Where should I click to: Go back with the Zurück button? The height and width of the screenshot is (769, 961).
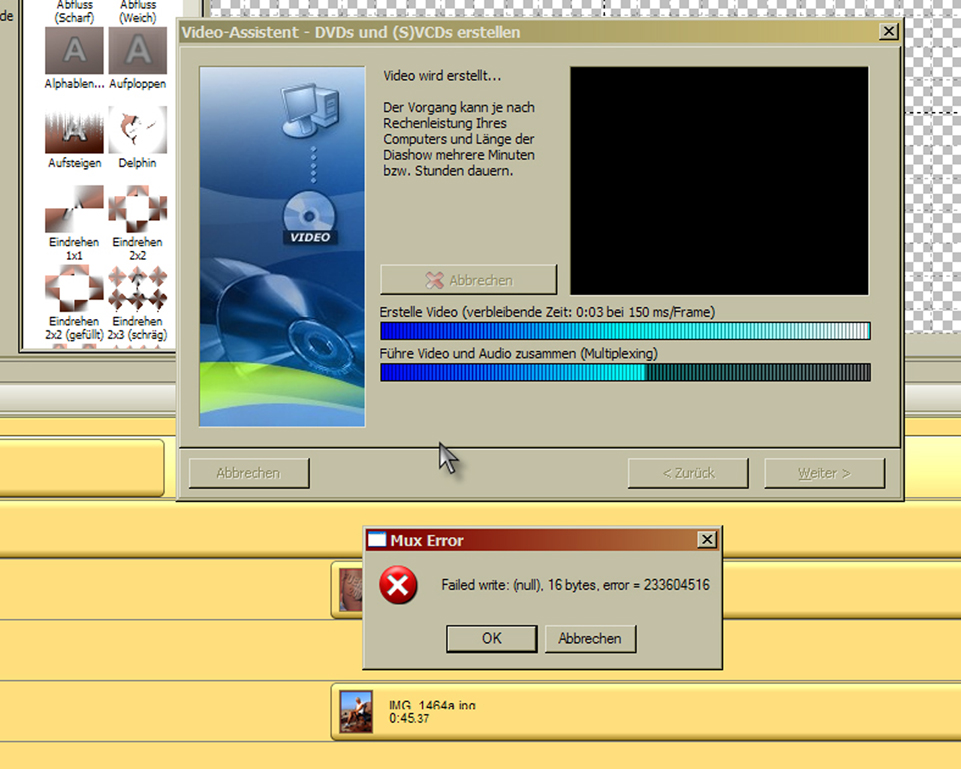(687, 473)
